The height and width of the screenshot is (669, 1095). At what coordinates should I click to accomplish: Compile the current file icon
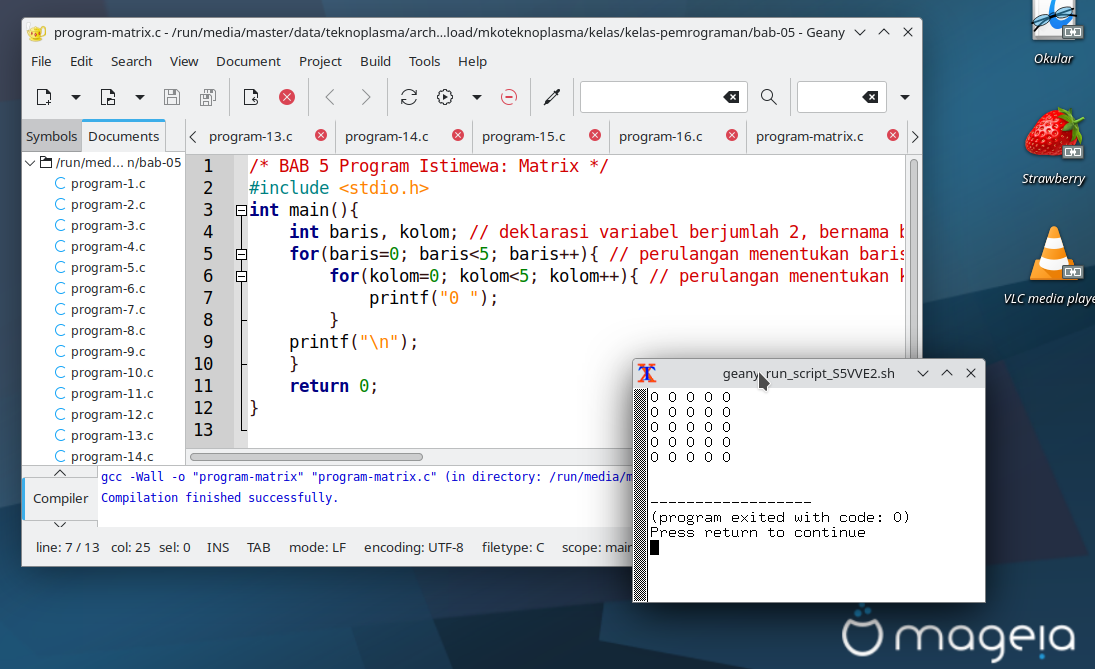click(x=409, y=97)
